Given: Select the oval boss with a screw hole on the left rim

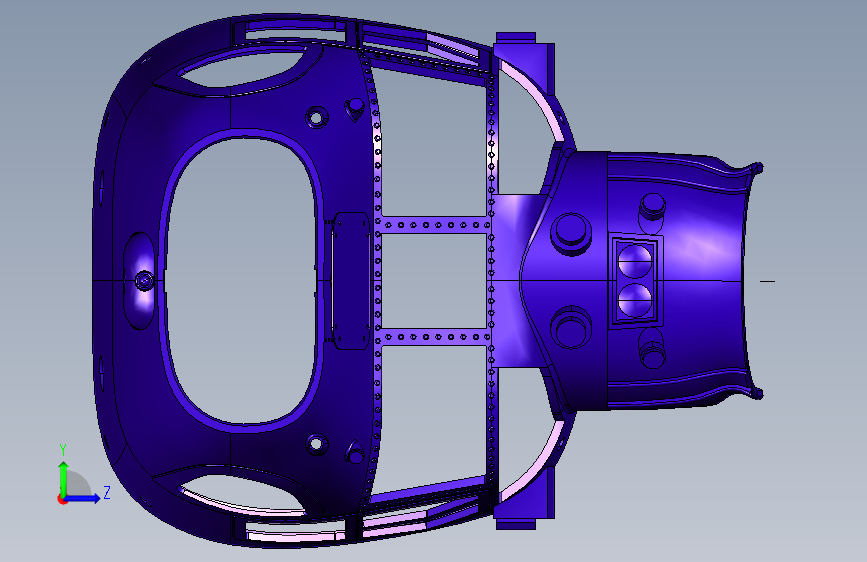Looking at the screenshot, I should [x=139, y=280].
